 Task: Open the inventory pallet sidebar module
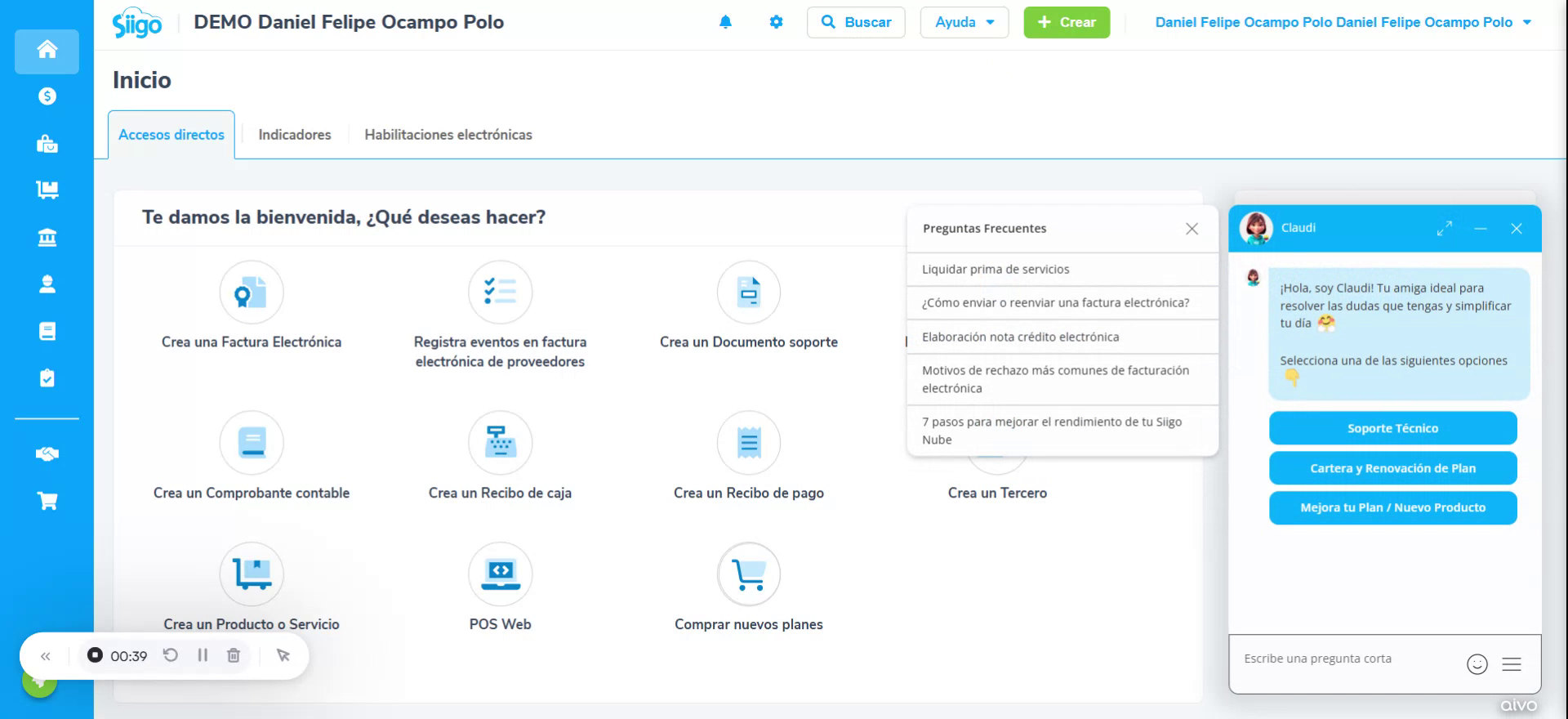(x=47, y=190)
